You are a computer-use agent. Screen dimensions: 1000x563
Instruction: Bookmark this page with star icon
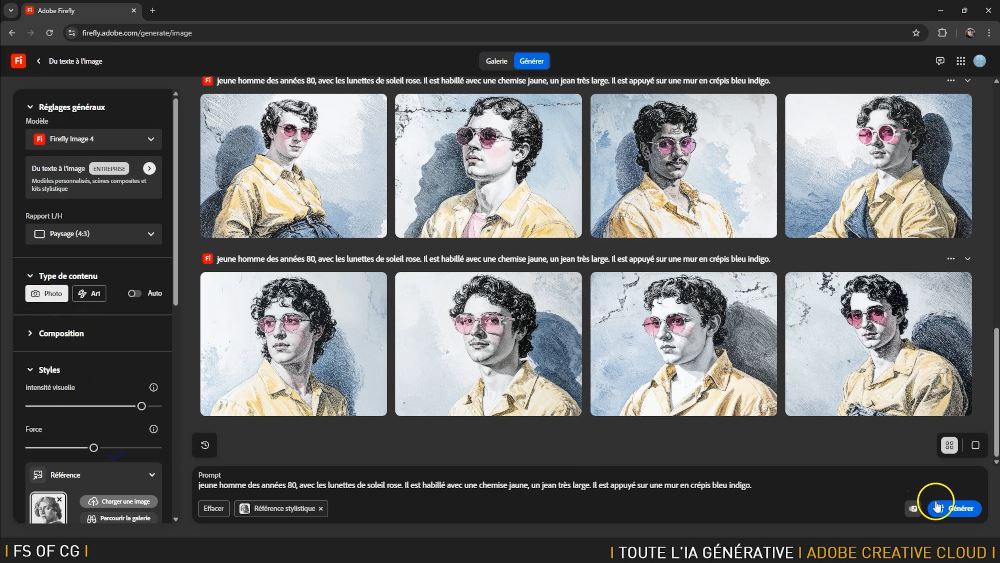pos(916,33)
